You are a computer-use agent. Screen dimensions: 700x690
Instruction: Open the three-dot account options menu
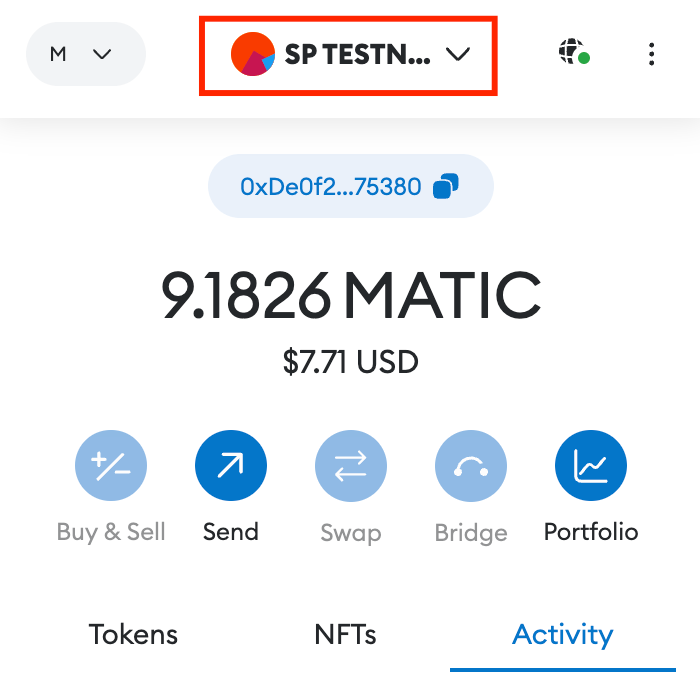pyautogui.click(x=651, y=54)
